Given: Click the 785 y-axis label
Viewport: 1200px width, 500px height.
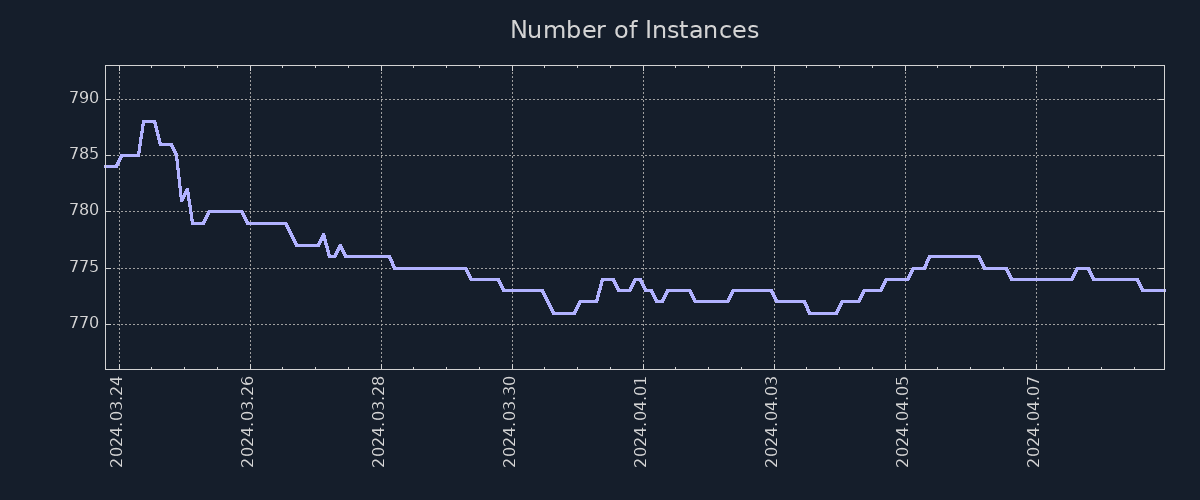Looking at the screenshot, I should pos(83,155).
